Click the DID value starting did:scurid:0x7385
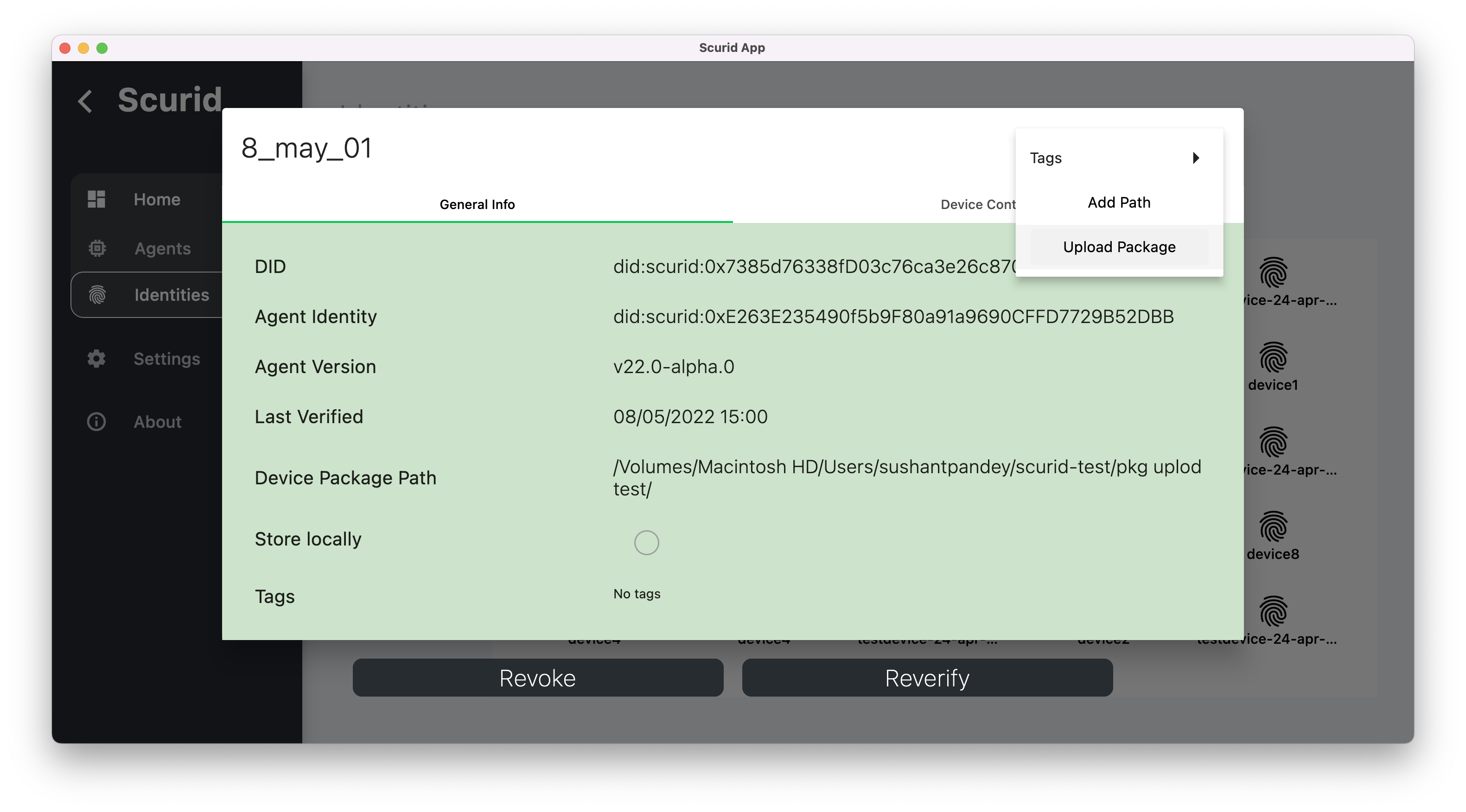The image size is (1466, 812). click(815, 266)
